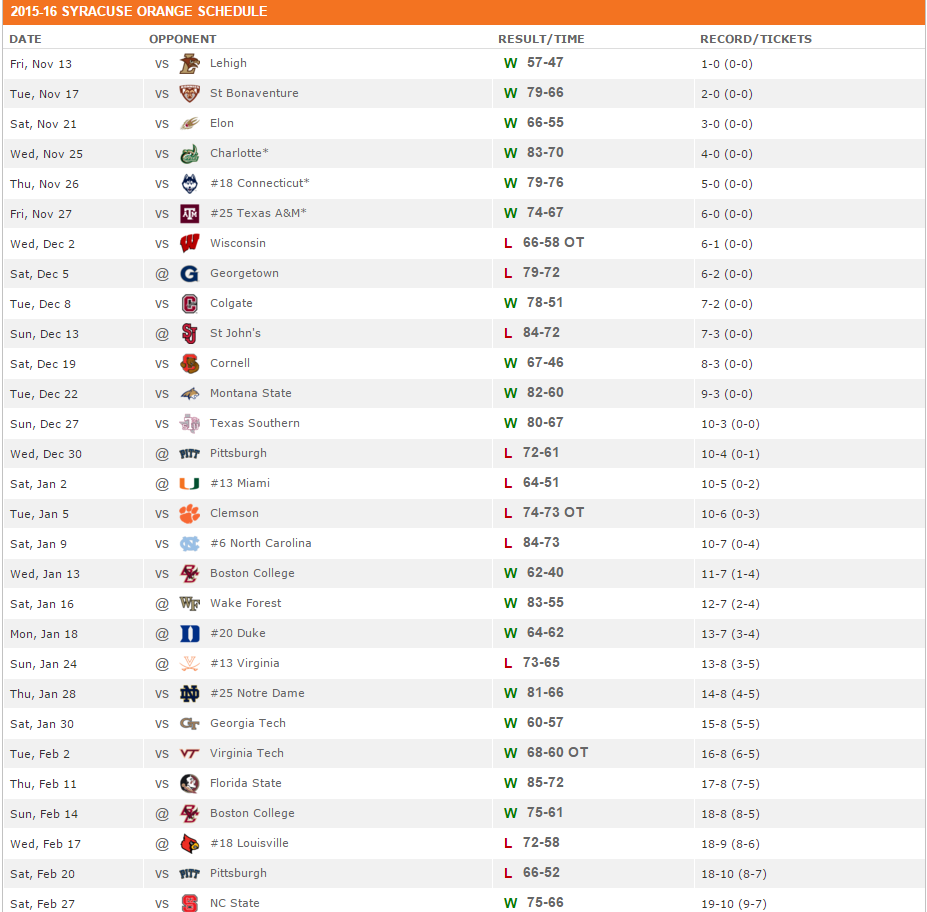Screen dimensions: 927x912
Task: Click the Montana State opponent name
Action: (x=250, y=394)
